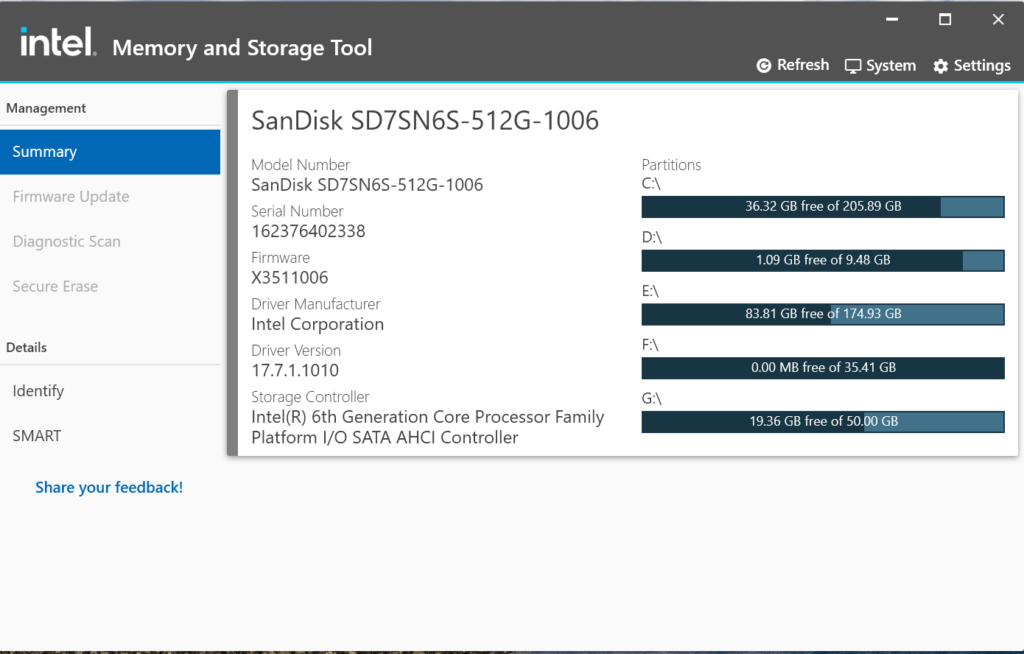The width and height of the screenshot is (1024, 654).
Task: Click Intel Corporation driver manufacturer value
Action: [317, 325]
